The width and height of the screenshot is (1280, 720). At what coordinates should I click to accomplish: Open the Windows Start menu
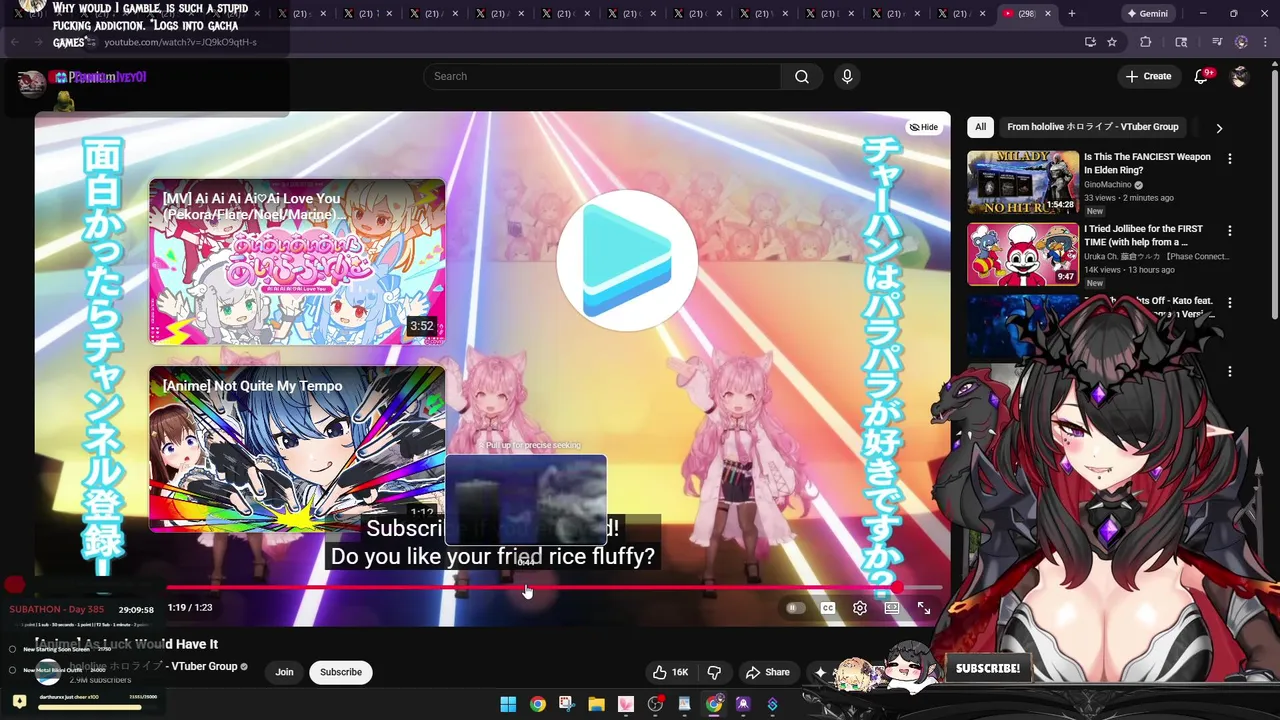click(508, 704)
